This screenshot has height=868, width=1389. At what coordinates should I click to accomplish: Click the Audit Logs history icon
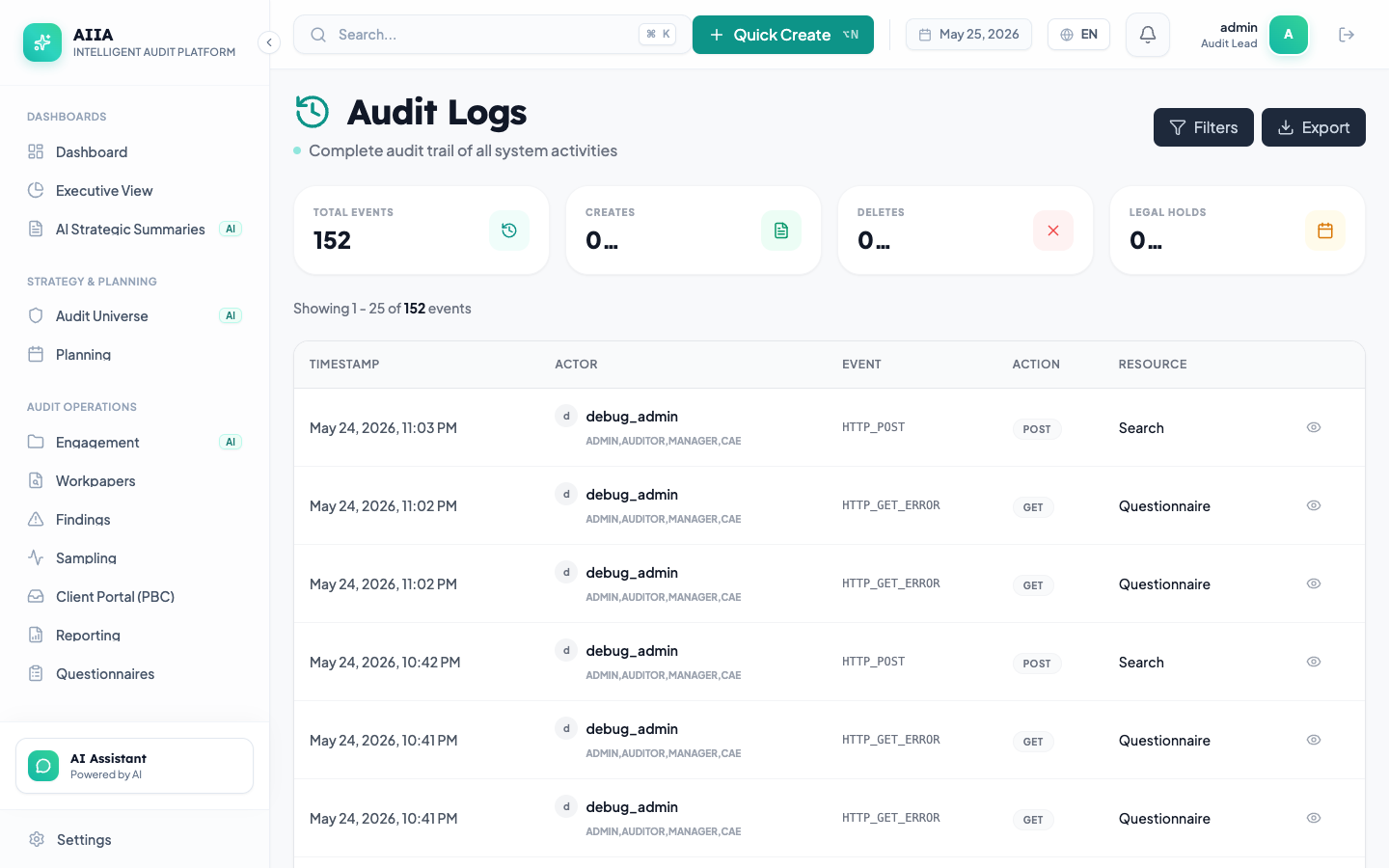coord(313,112)
